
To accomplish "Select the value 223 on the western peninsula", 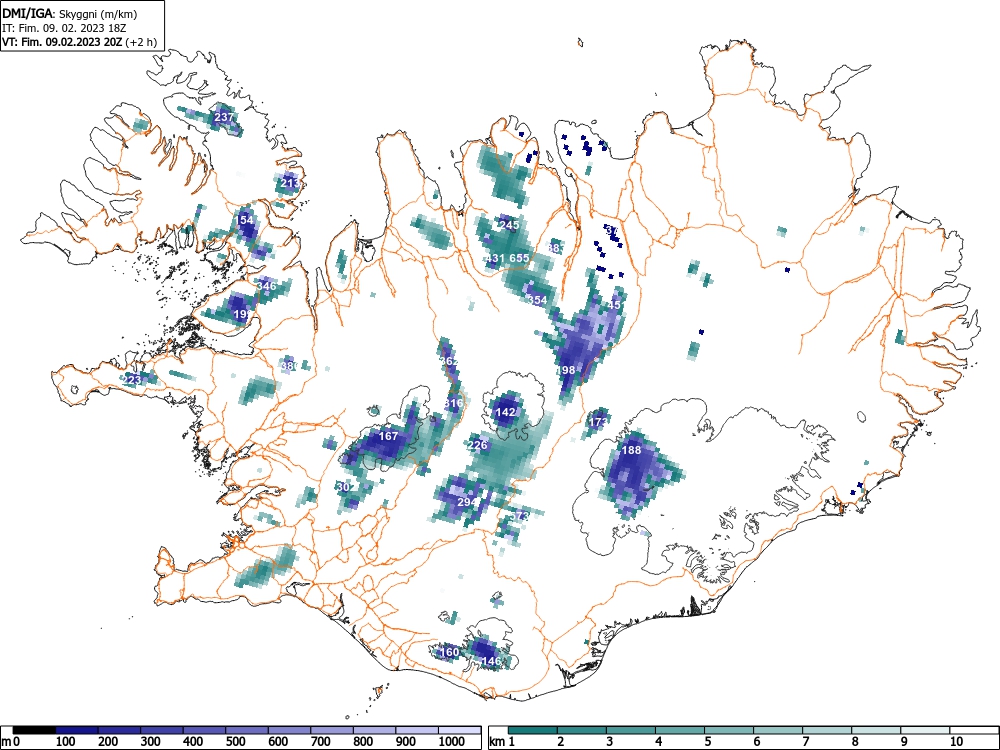I will coord(132,380).
